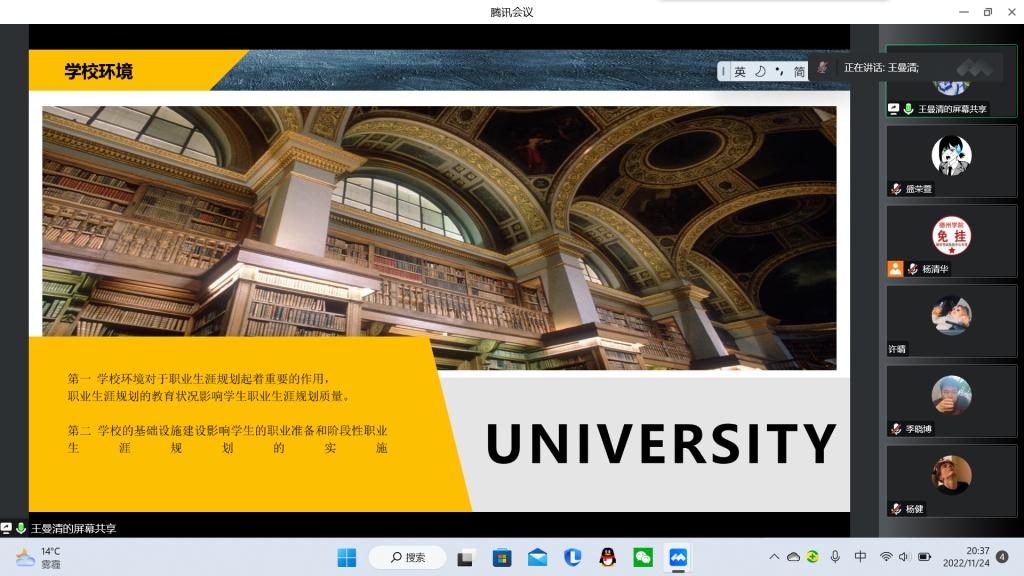Click the muted mic icon beside 盛荣萱
The image size is (1024, 576).
click(x=896, y=189)
